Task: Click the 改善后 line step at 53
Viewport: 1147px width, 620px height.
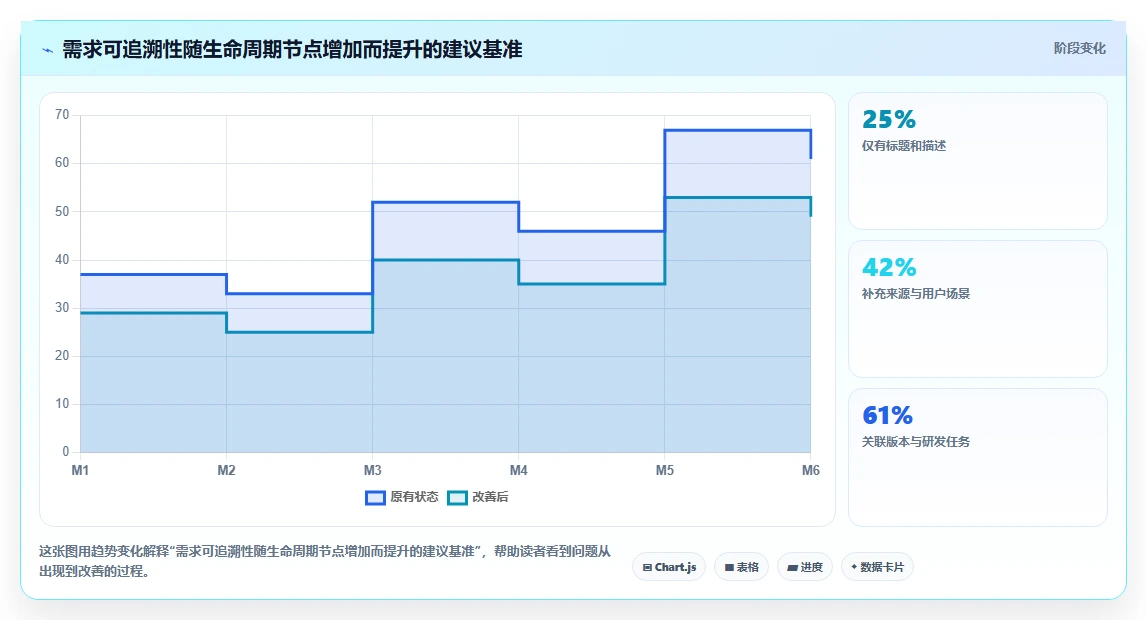Action: coord(737,197)
